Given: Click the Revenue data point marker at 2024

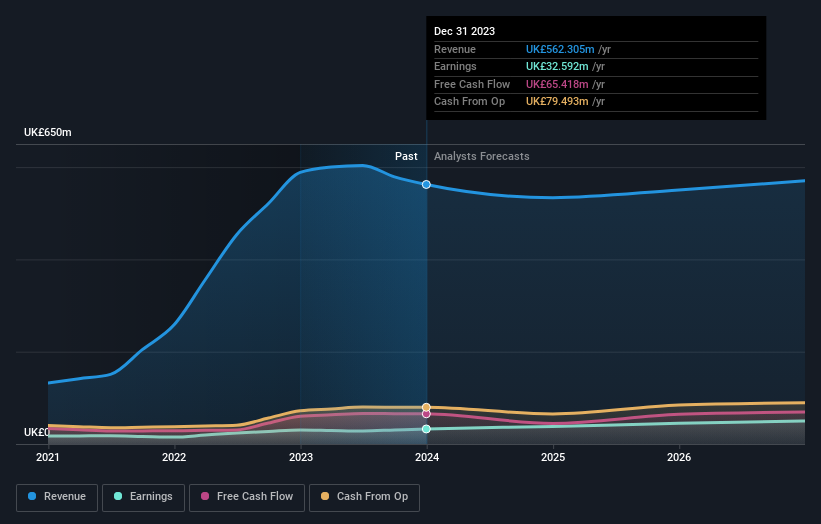Looking at the screenshot, I should (426, 184).
